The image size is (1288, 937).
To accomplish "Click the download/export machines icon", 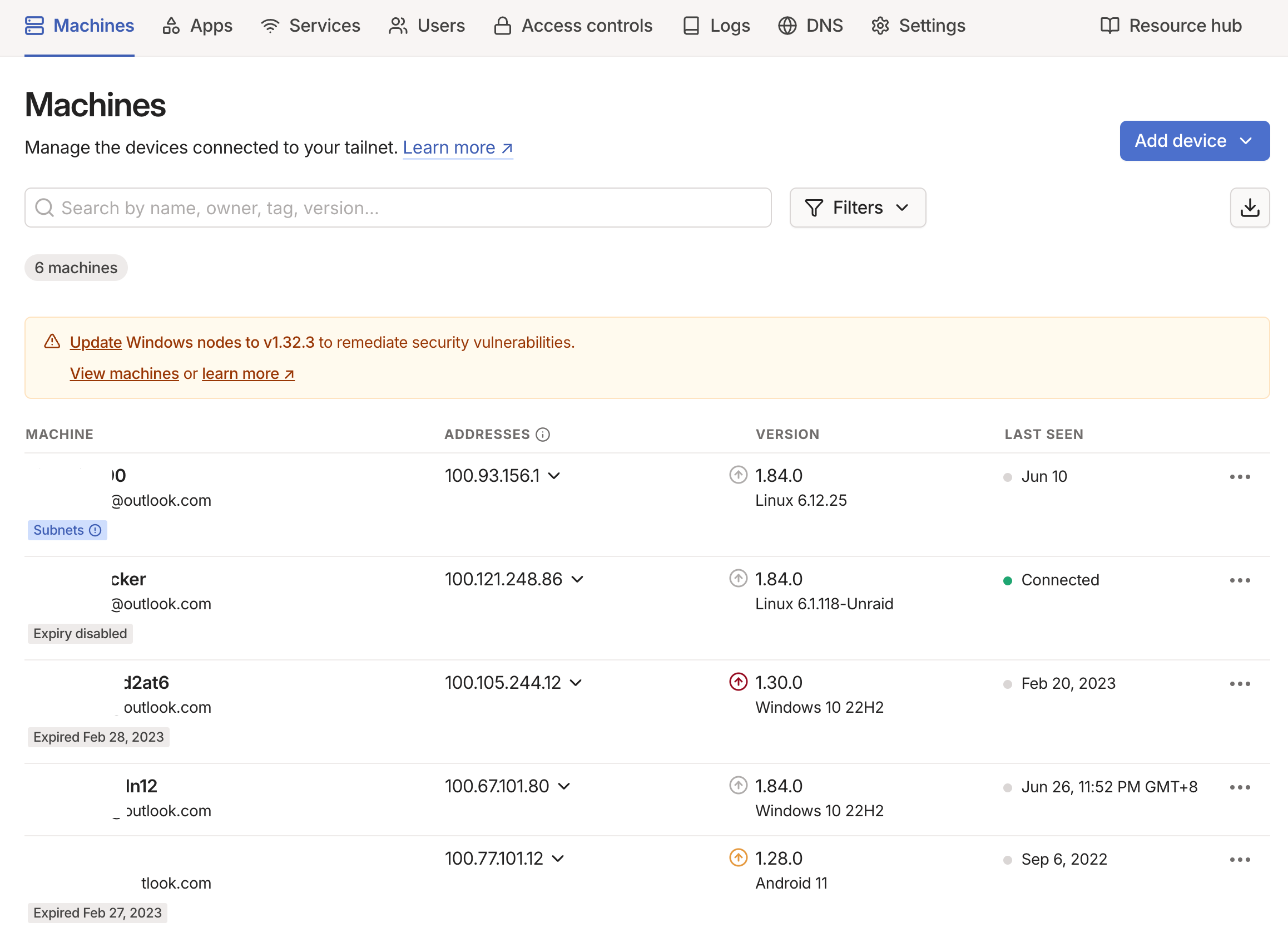I will coord(1249,208).
